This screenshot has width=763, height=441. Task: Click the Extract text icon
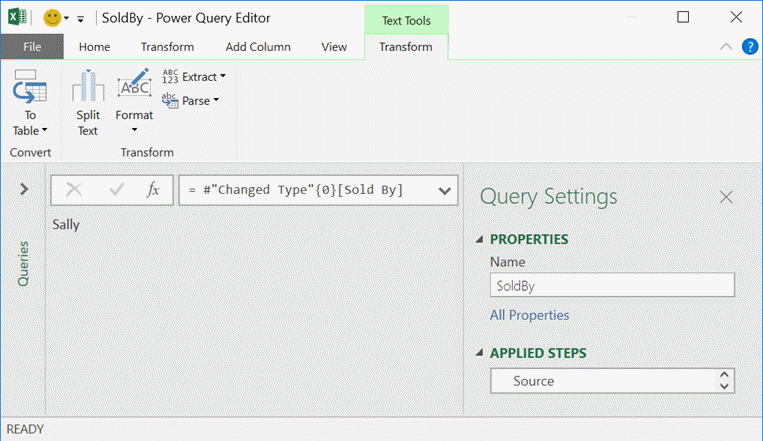point(170,76)
